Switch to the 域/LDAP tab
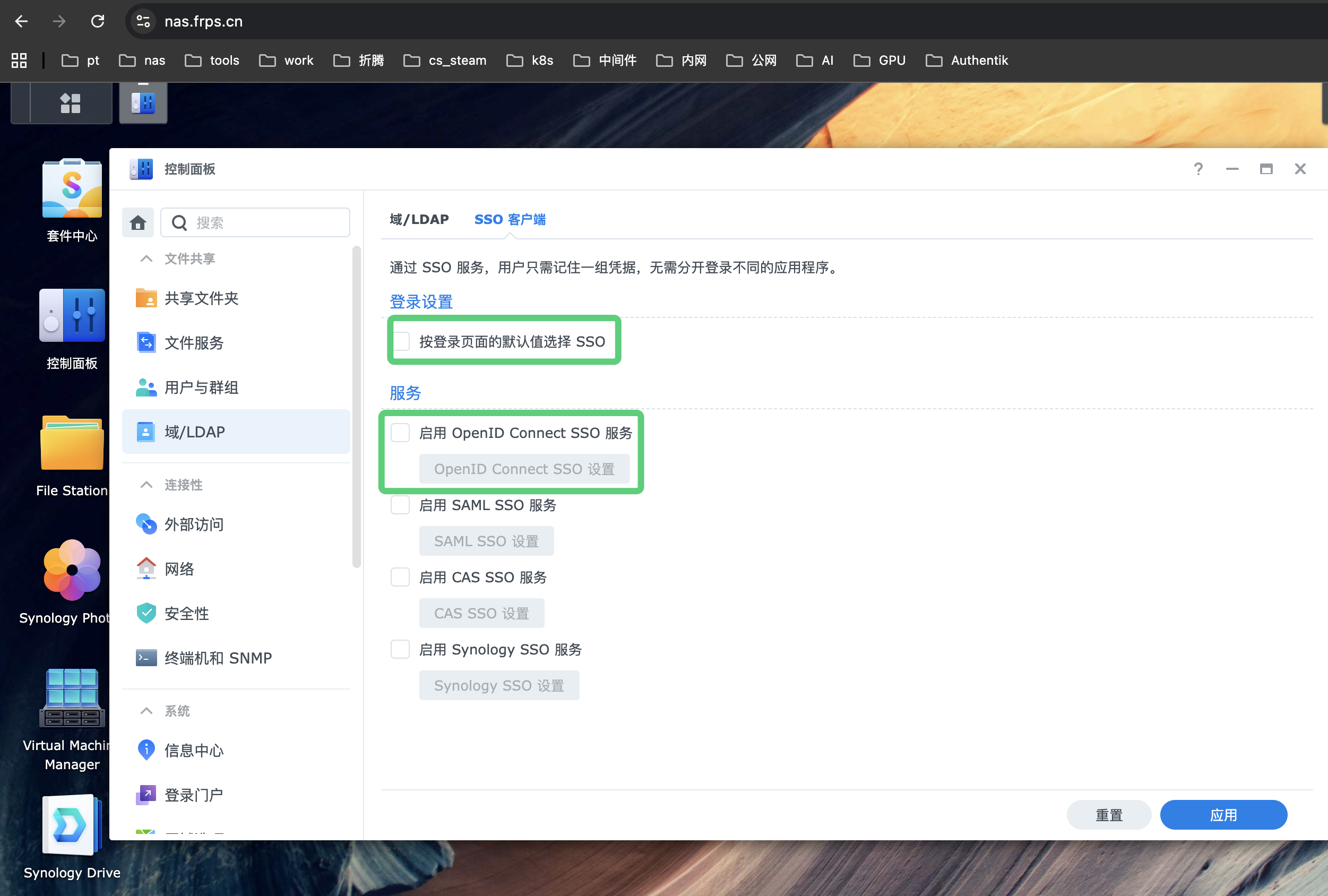1328x896 pixels. (419, 219)
